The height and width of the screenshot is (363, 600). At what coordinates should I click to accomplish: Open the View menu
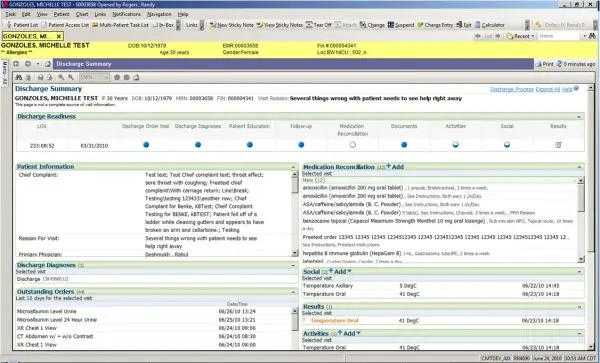[x=42, y=14]
